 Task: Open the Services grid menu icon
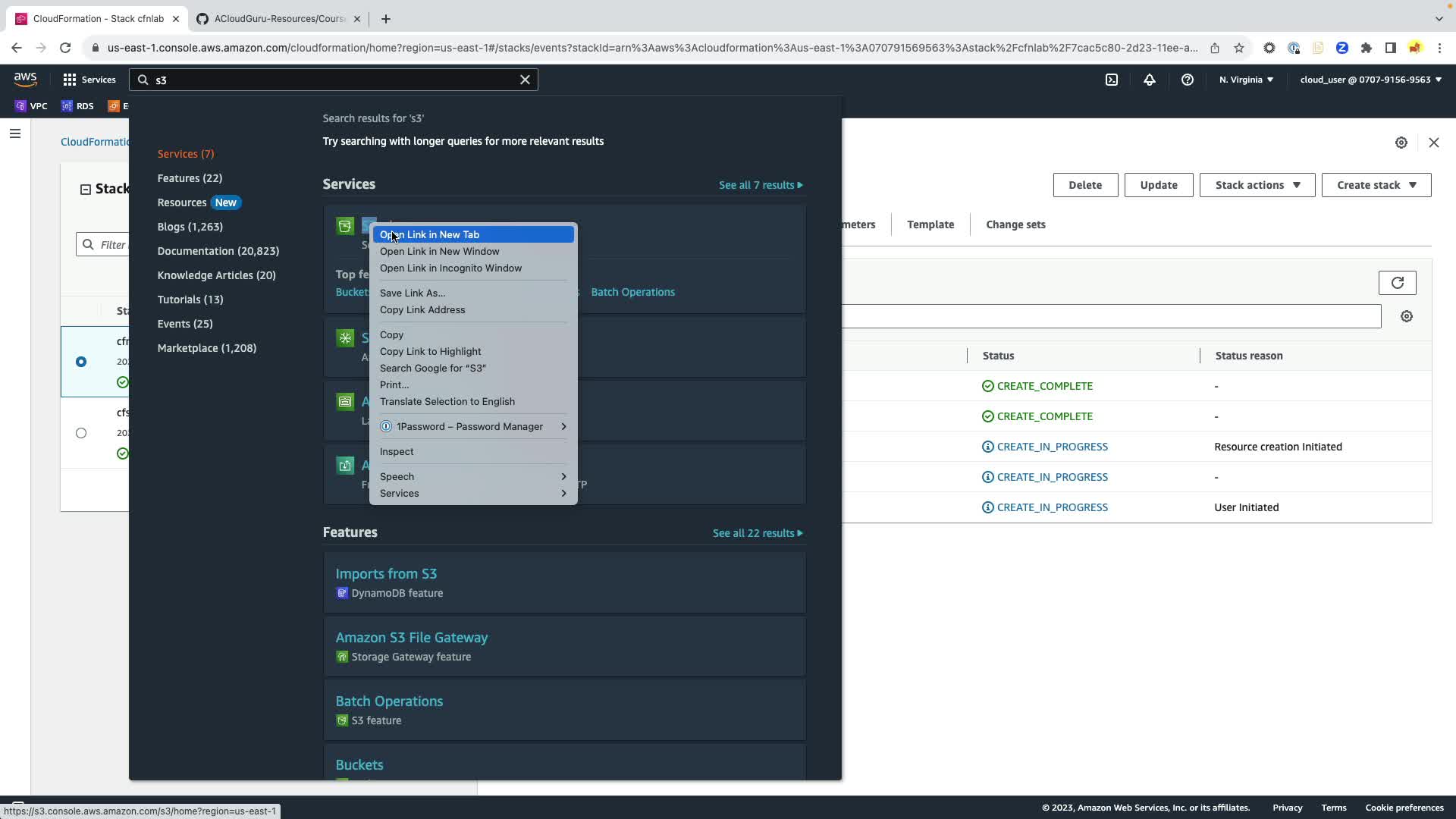tap(70, 80)
